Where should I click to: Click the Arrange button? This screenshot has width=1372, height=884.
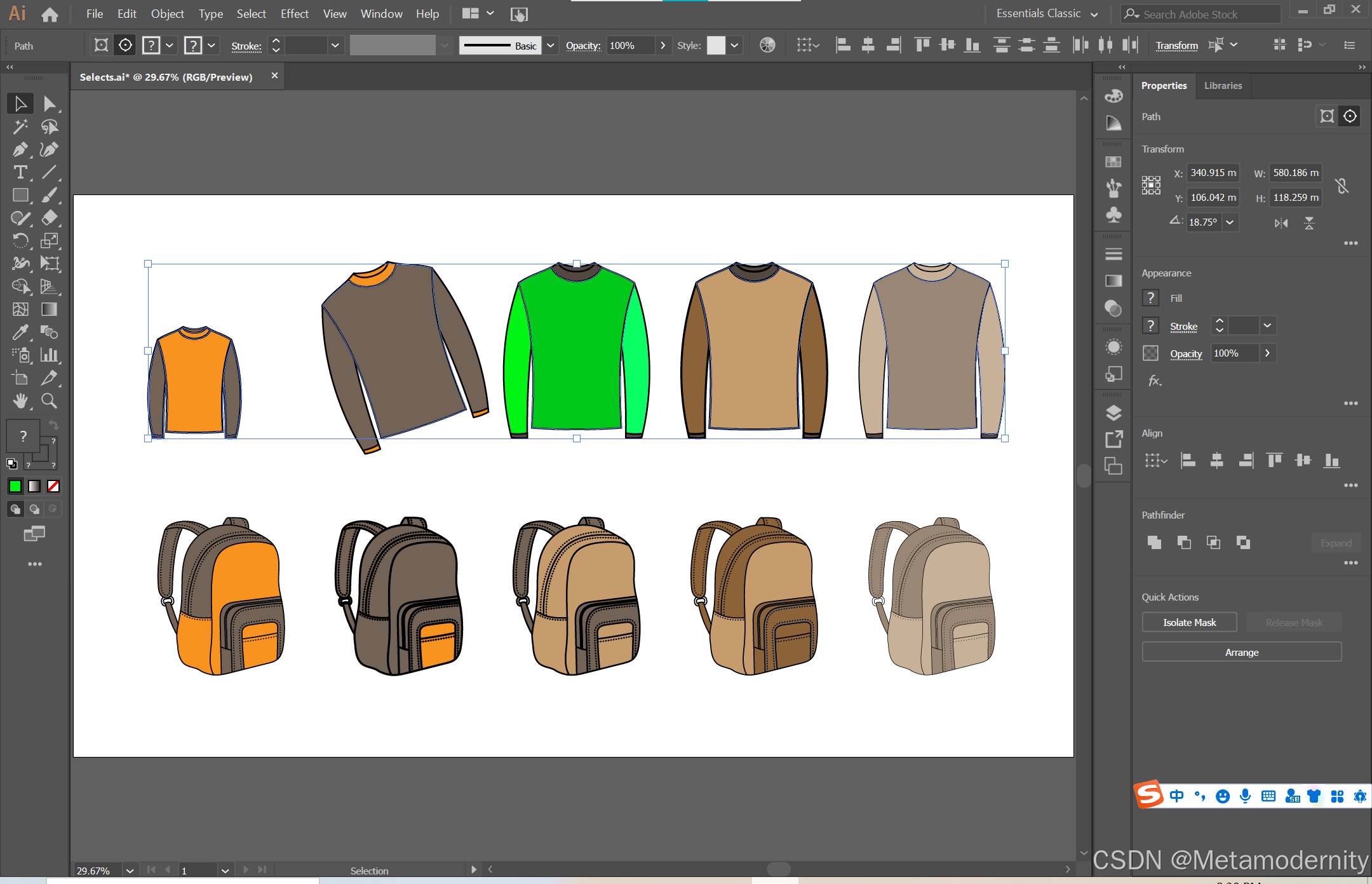[1241, 652]
